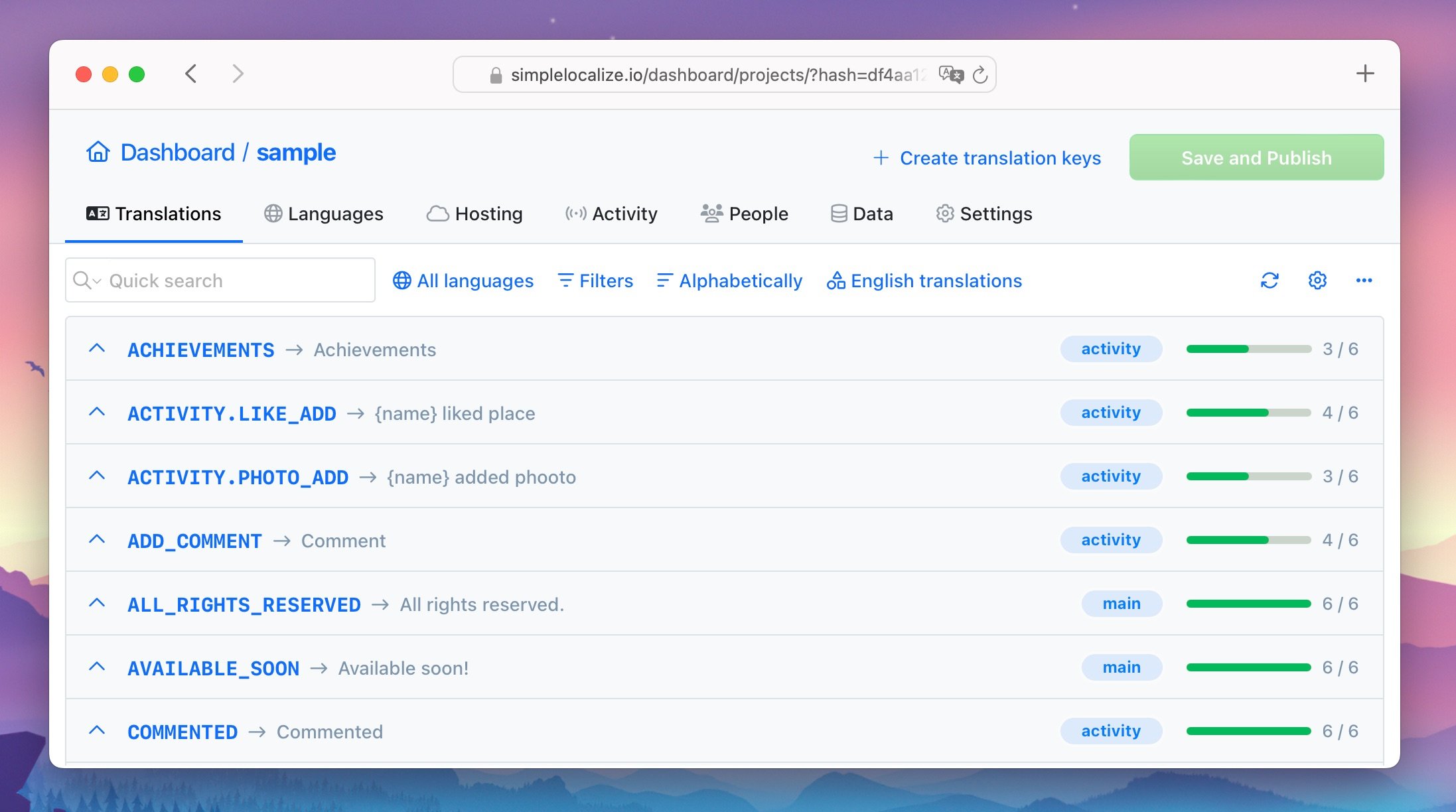1456x812 pixels.
Task: Collapse the ACHIEVEMENTS translation key row
Action: [x=98, y=348]
